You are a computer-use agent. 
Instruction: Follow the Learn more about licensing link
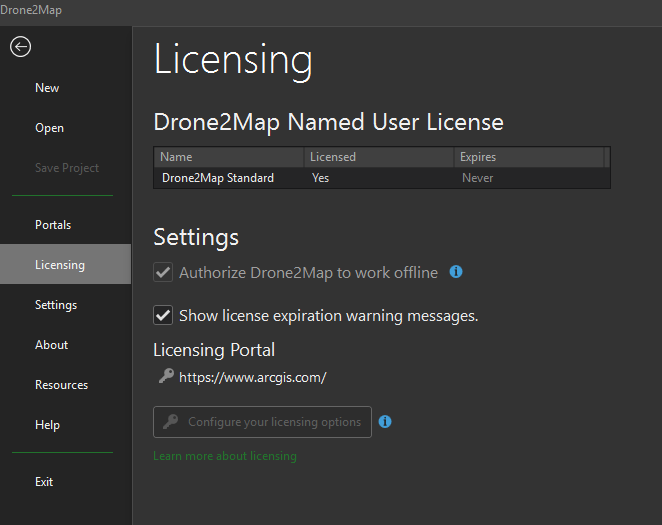click(224, 456)
